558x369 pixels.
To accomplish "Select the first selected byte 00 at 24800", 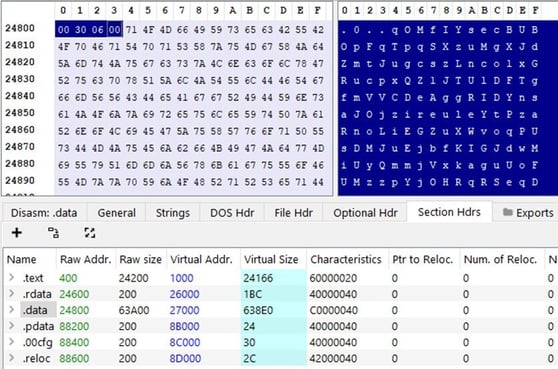I will (63, 30).
